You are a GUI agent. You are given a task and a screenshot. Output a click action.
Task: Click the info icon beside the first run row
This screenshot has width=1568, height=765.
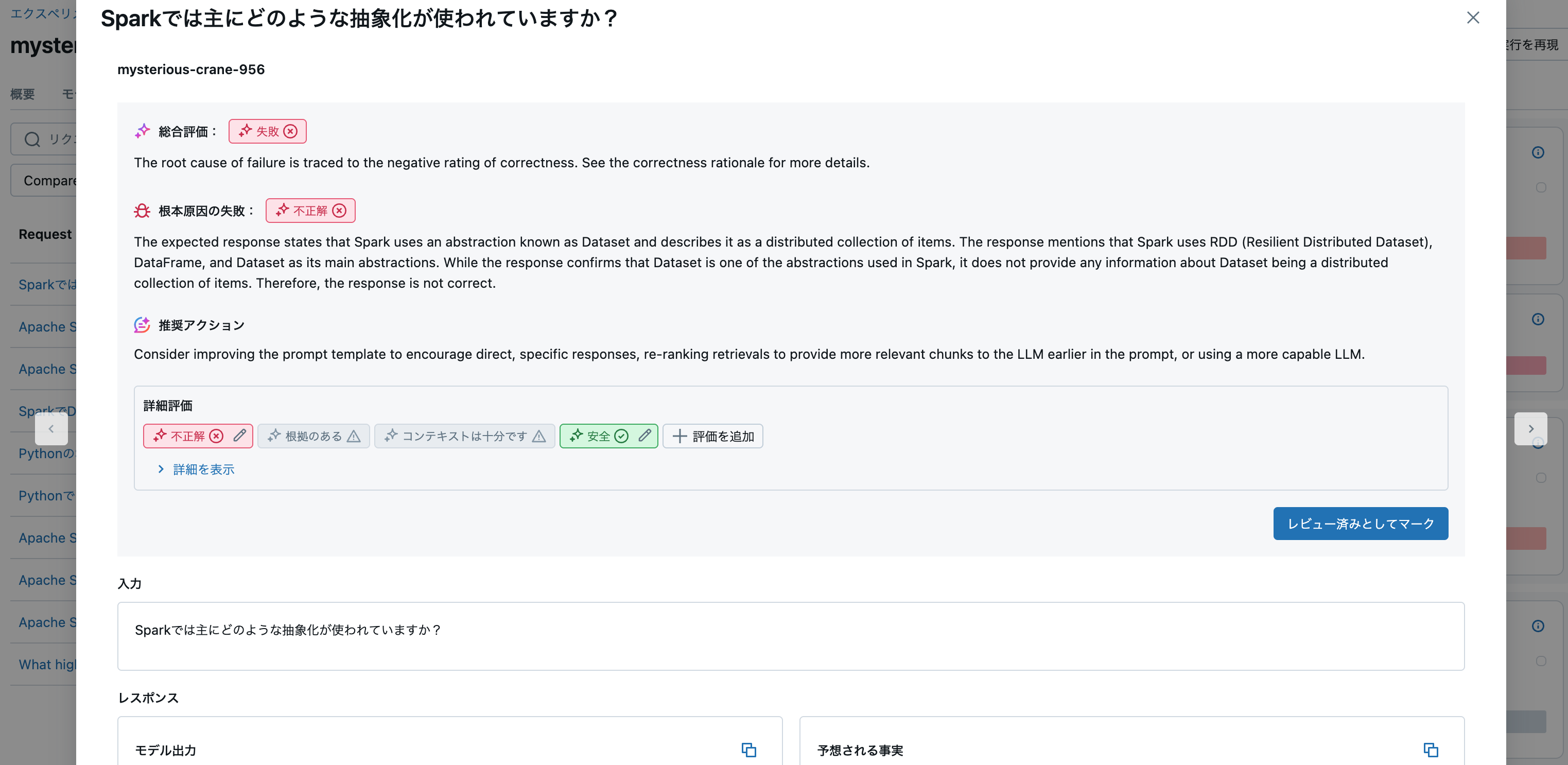tap(1538, 152)
